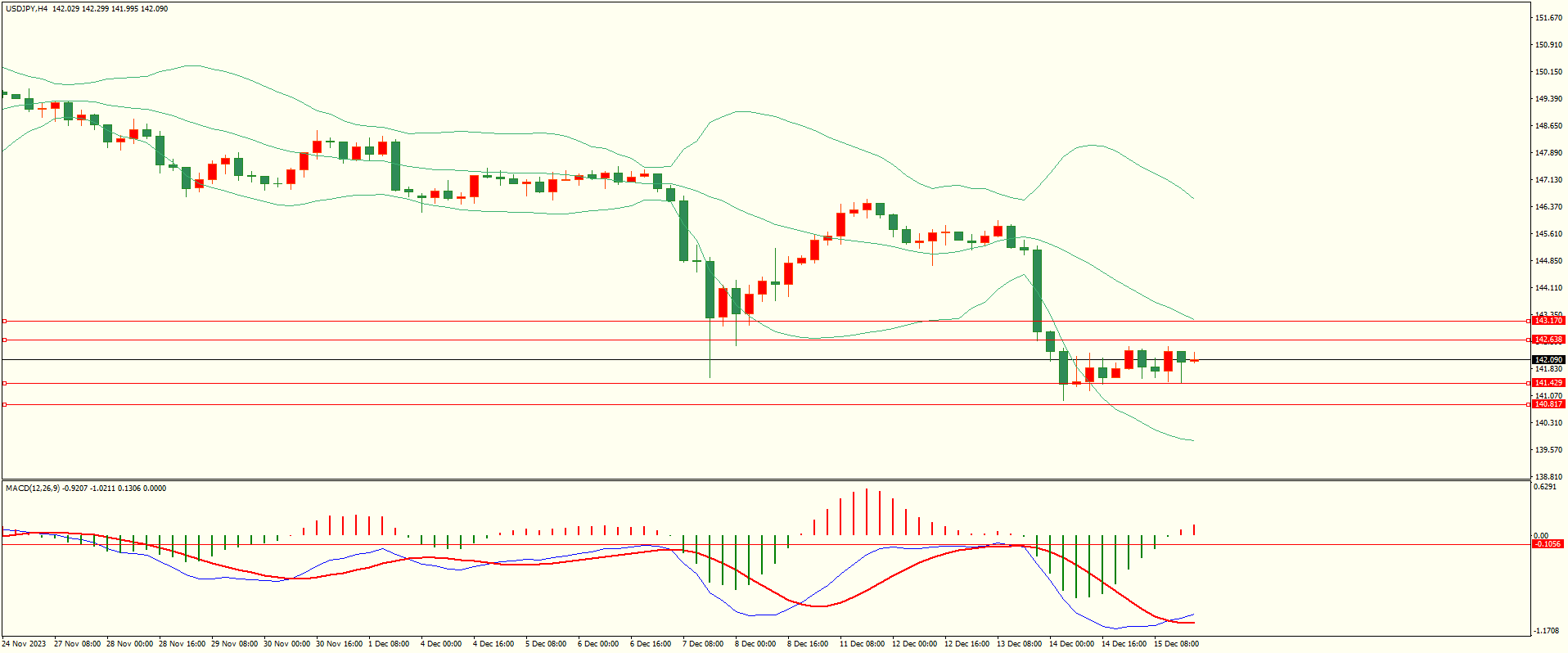Select the 141.429 red price level tag
1568x653 pixels.
[1548, 383]
